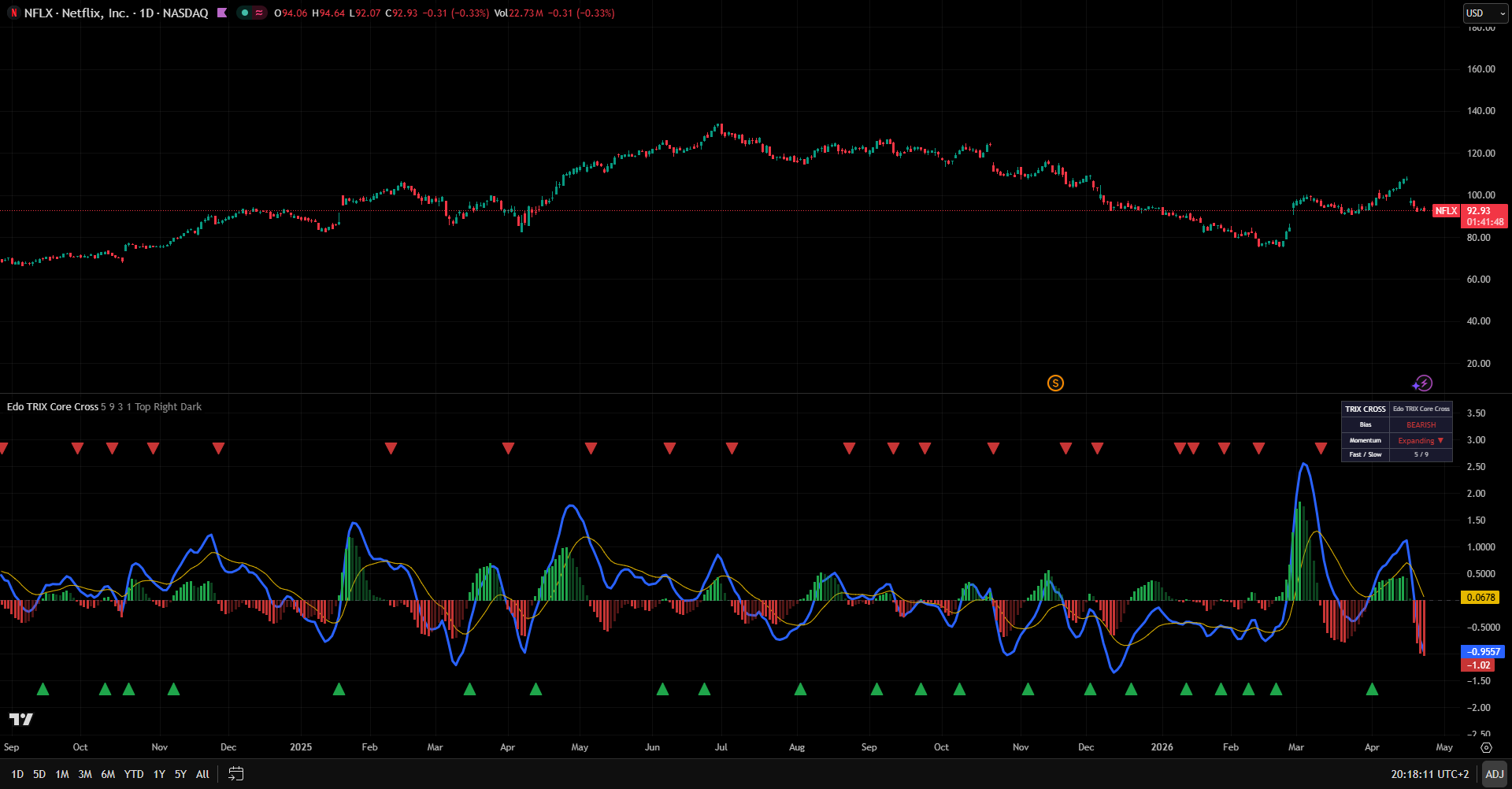Open the USD currency dropdown
Viewport: 1512px width, 789px height.
click(x=1485, y=13)
